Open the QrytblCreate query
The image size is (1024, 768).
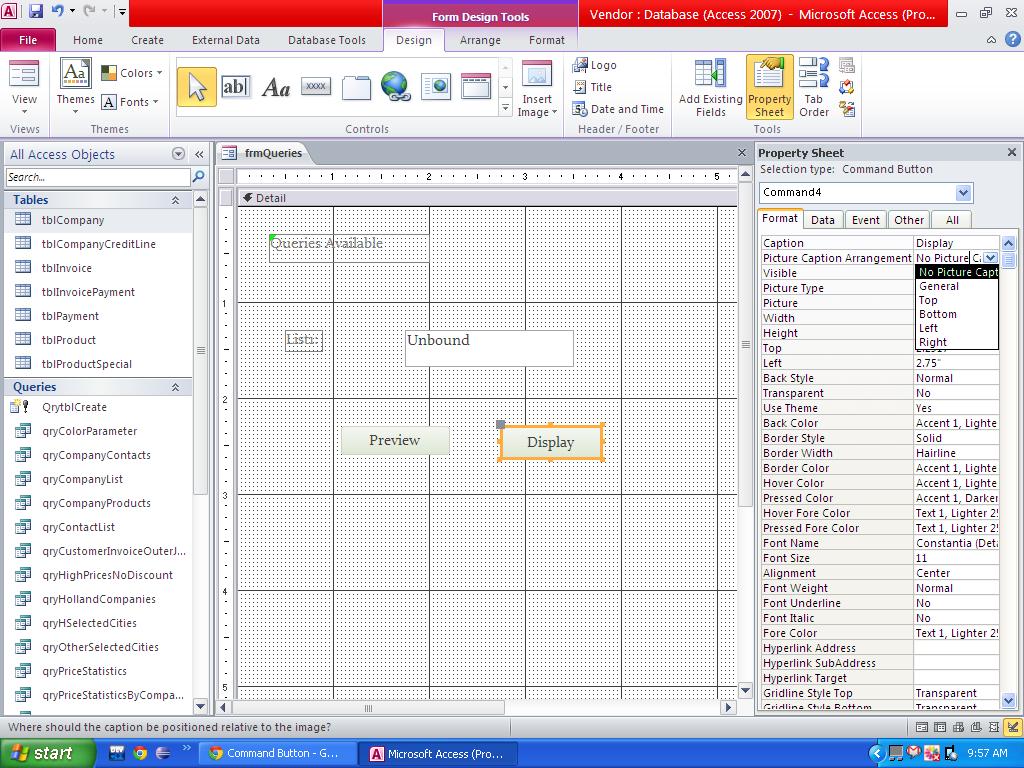(x=99, y=407)
